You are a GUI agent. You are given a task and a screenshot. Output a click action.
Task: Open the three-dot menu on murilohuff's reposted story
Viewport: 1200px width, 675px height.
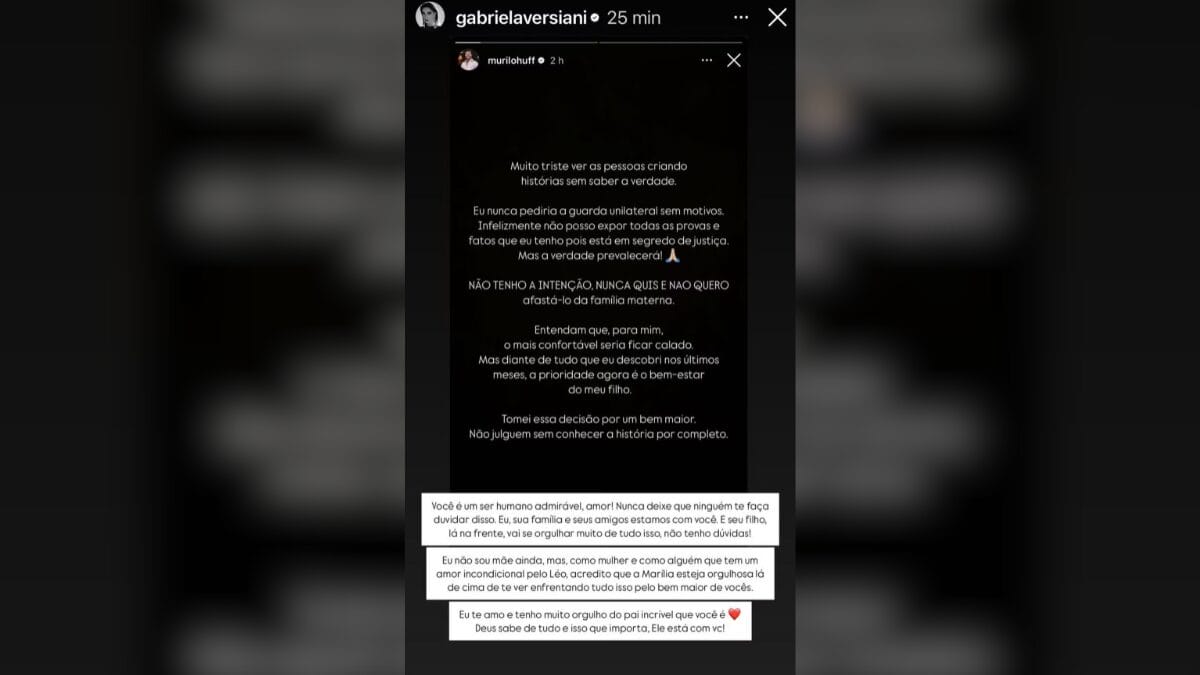pyautogui.click(x=707, y=60)
